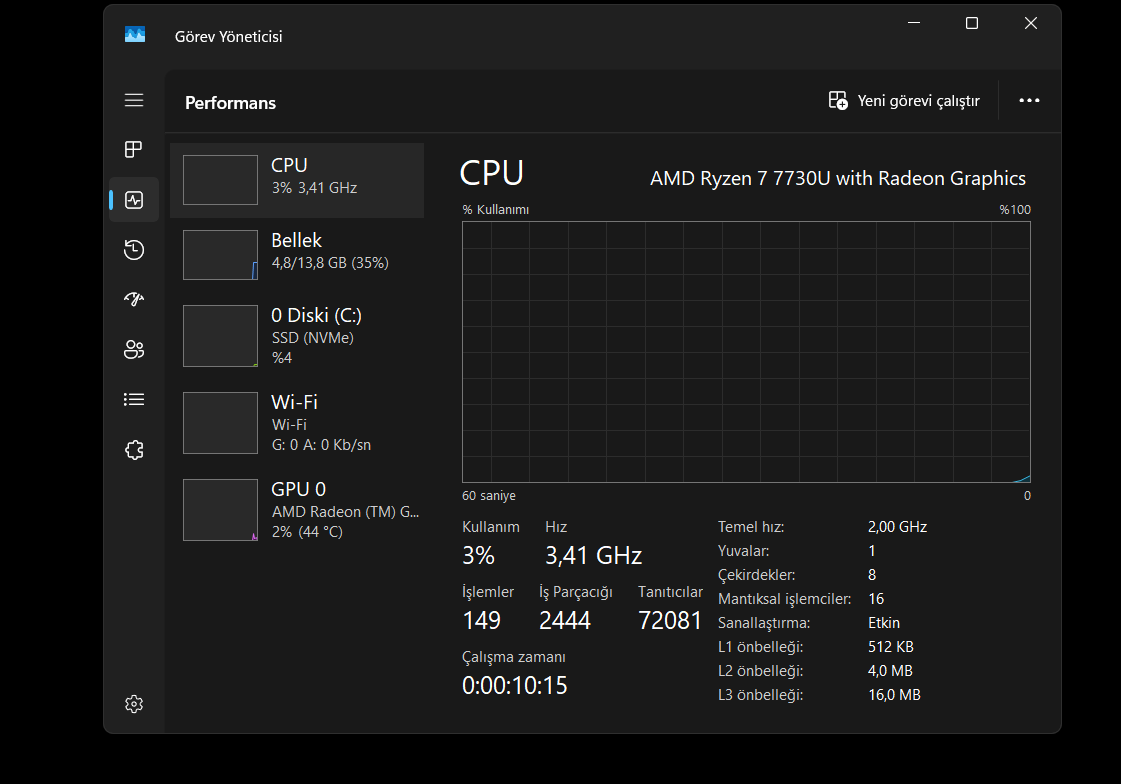The image size is (1121, 784).
Task: Select CPU in the performance list
Action: click(x=297, y=180)
